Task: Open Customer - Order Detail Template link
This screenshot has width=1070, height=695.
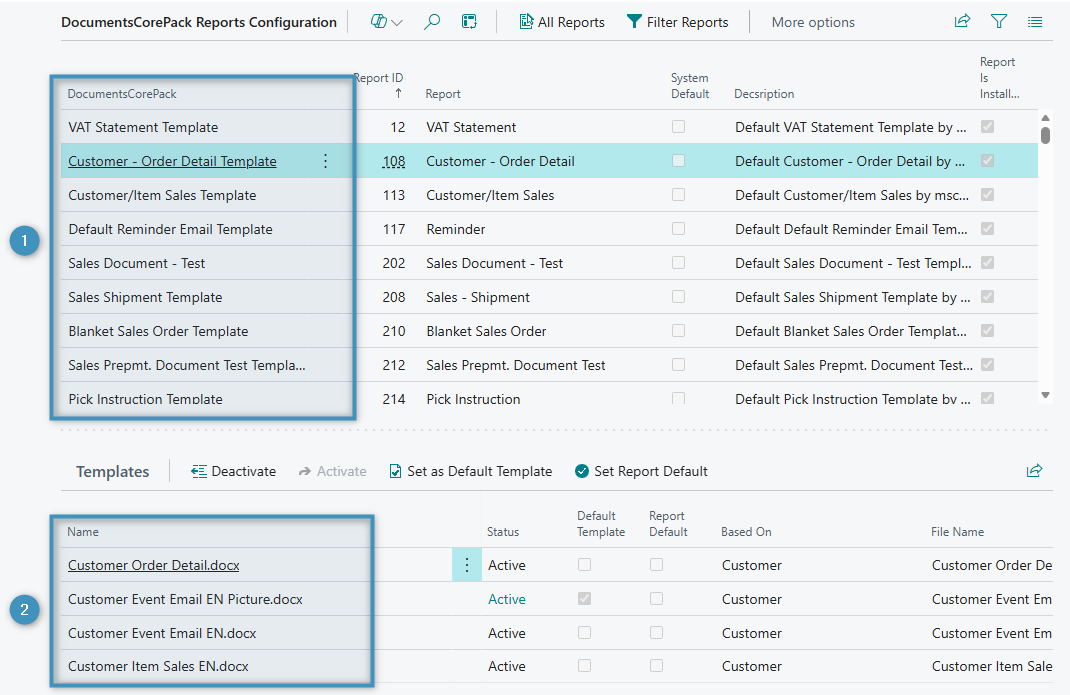Action: click(172, 161)
